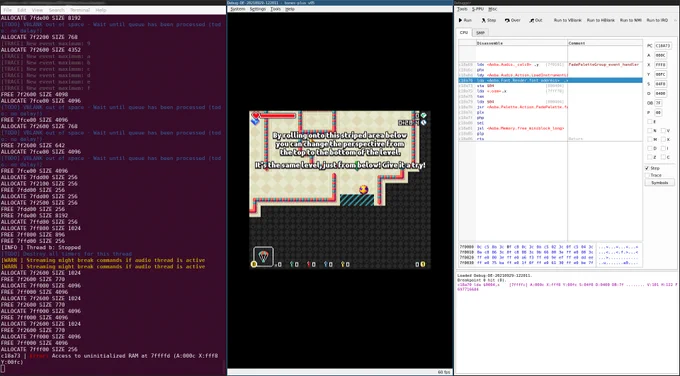Screen dimensions: 680x376
Task: Click Run to IRQ
Action: (657, 20)
